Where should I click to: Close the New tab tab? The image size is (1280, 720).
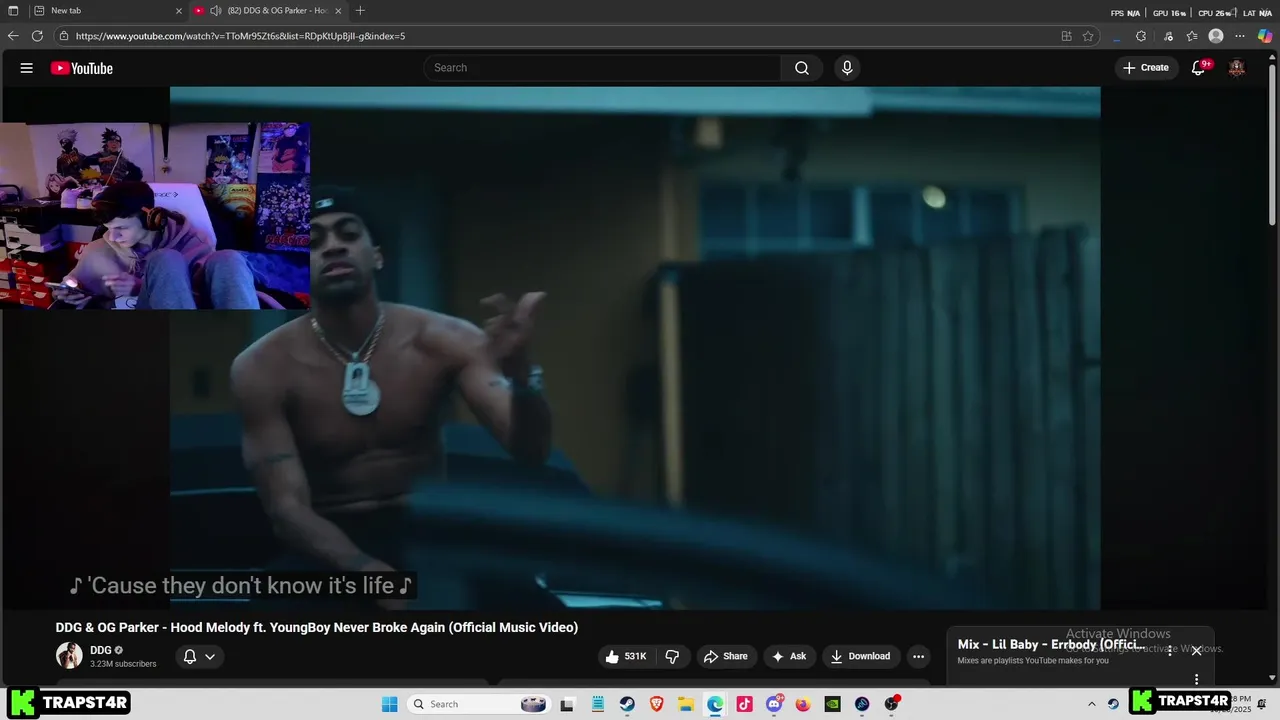click(x=179, y=11)
